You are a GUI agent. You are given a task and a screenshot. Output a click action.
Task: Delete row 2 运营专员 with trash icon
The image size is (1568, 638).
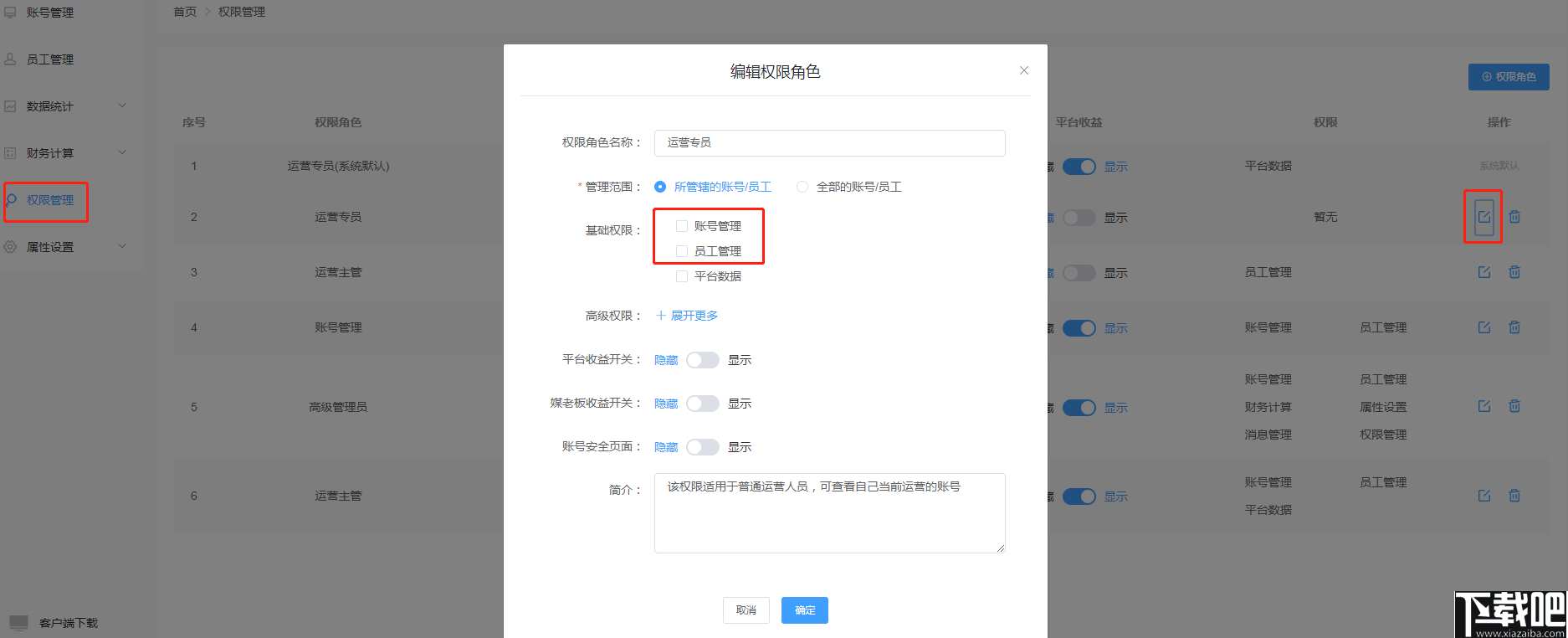[x=1514, y=217]
